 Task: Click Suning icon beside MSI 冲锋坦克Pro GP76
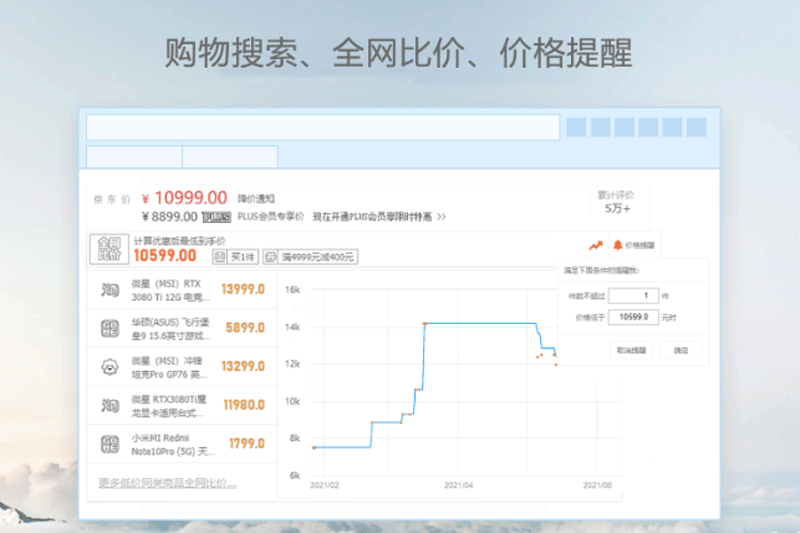pos(110,366)
